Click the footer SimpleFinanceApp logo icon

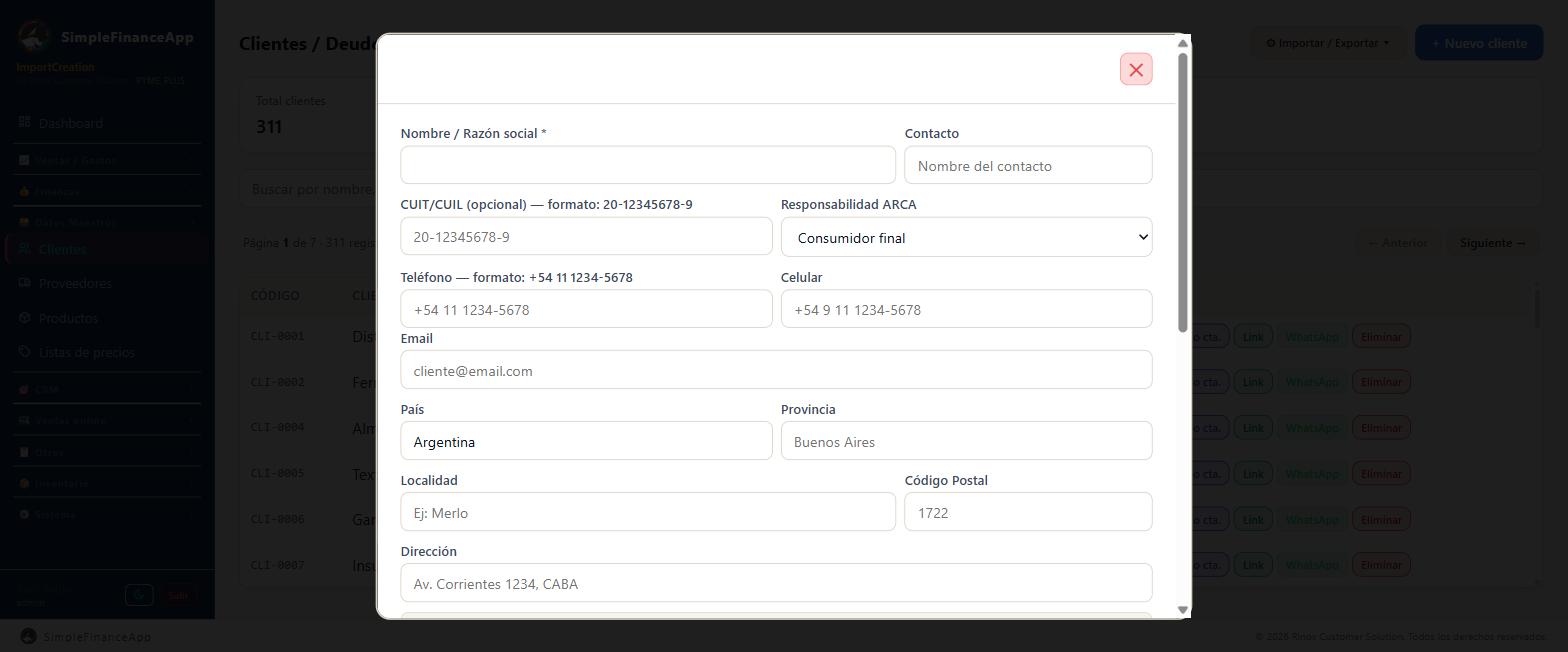tap(28, 636)
